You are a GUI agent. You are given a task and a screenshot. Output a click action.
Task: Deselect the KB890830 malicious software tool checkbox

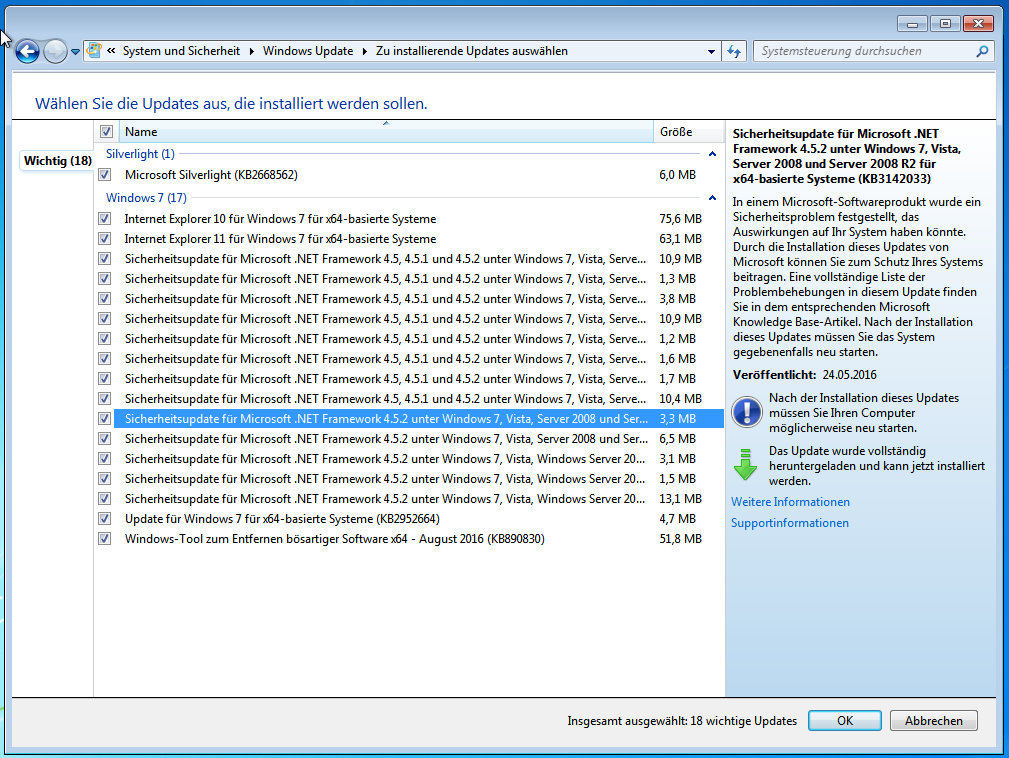pos(105,539)
